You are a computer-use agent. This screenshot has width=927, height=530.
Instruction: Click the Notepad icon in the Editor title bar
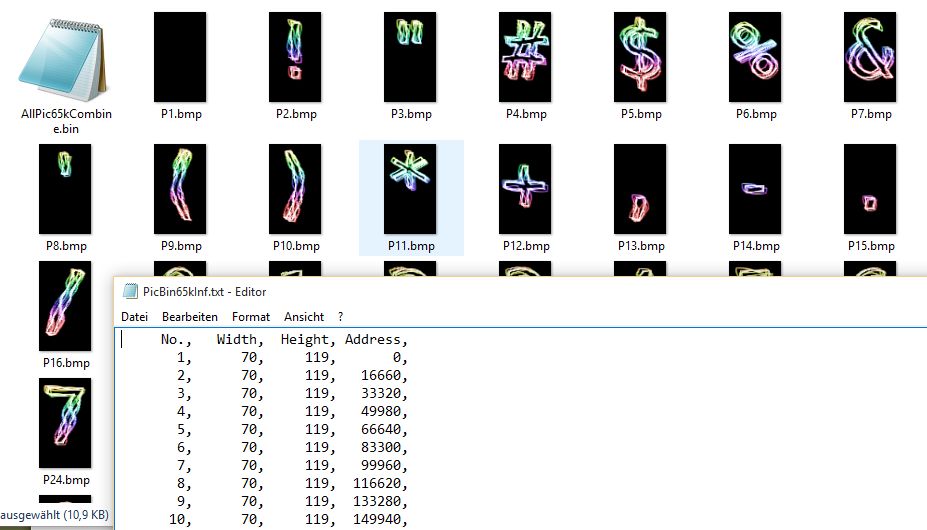tap(130, 291)
